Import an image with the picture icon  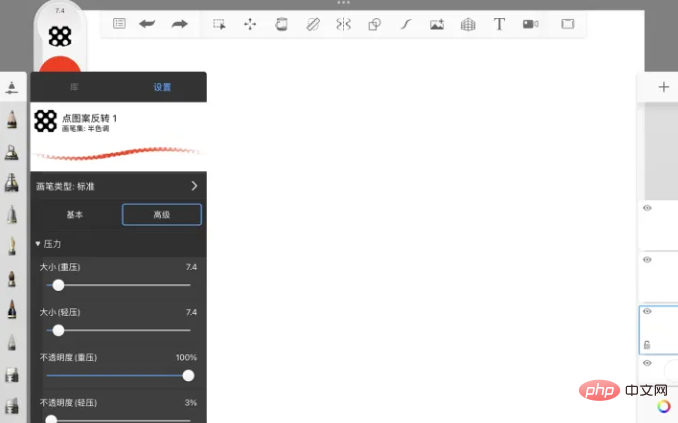[x=437, y=24]
